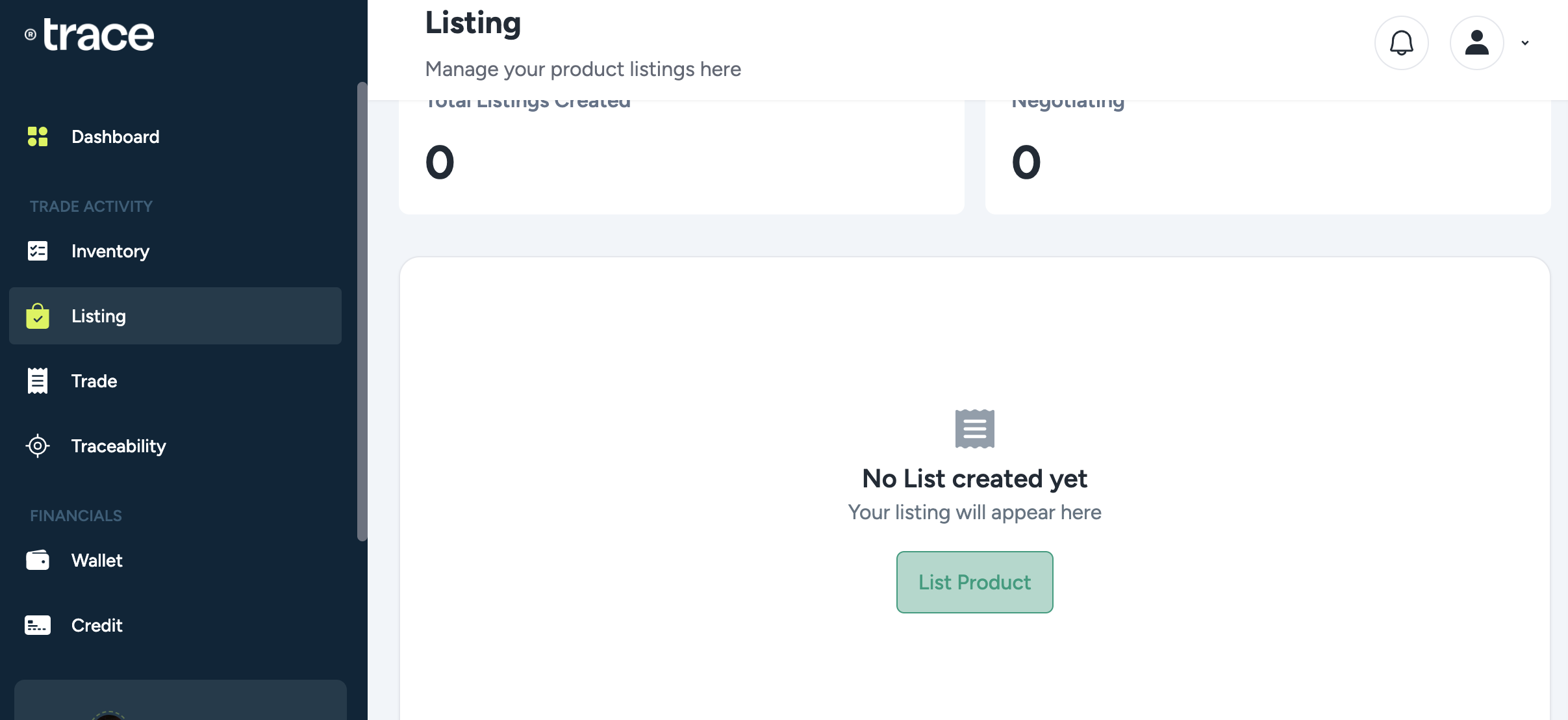Click the Traceability target icon
The image size is (1568, 720).
38,446
